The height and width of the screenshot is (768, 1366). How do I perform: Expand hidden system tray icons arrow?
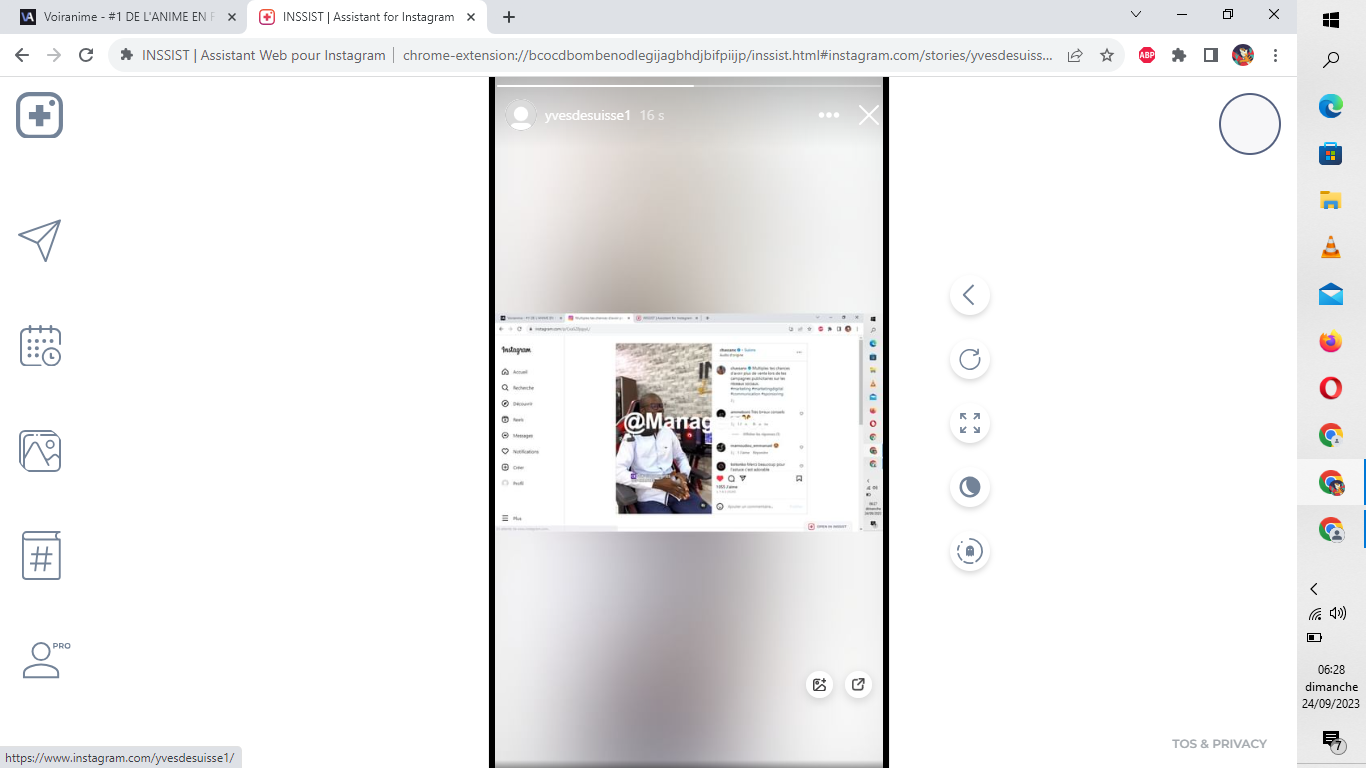point(1314,589)
